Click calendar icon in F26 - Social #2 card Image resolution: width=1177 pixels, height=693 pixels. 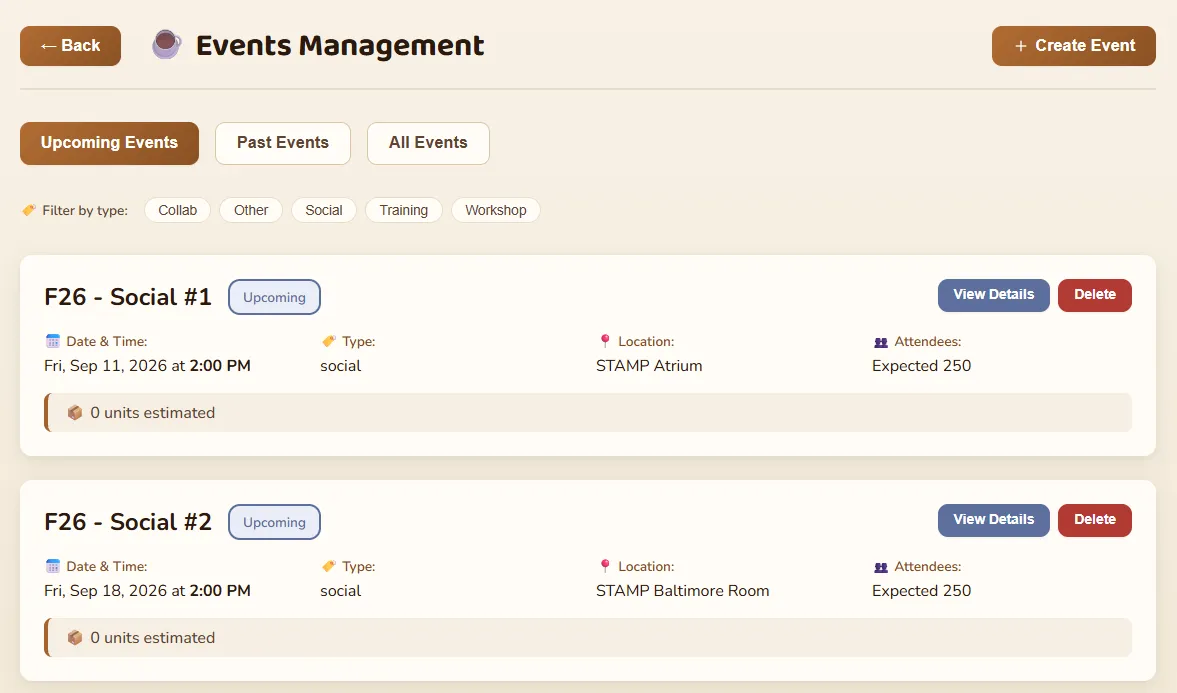coord(53,566)
